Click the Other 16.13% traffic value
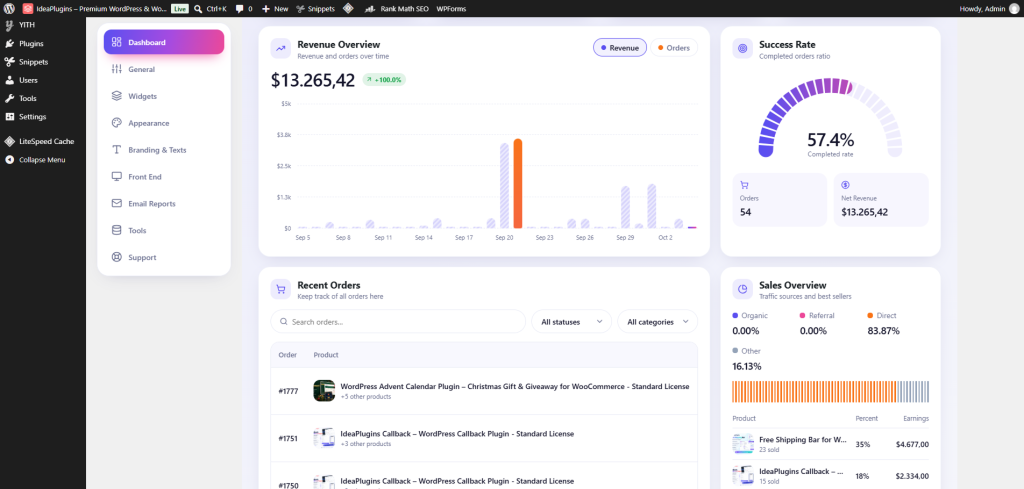Viewport: 1024px width, 489px height. click(746, 366)
